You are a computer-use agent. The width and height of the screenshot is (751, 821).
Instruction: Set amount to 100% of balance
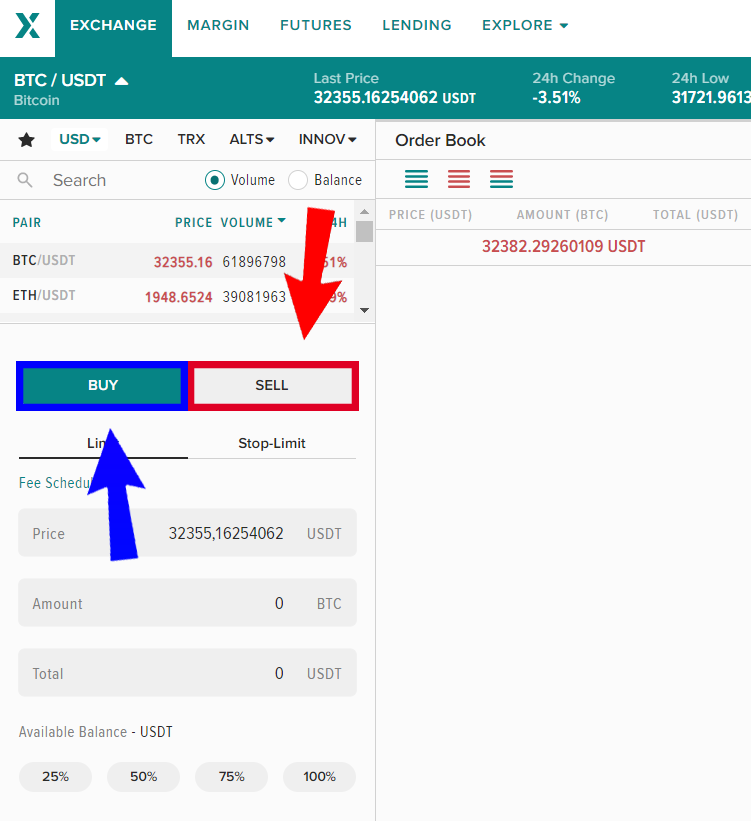tap(319, 776)
